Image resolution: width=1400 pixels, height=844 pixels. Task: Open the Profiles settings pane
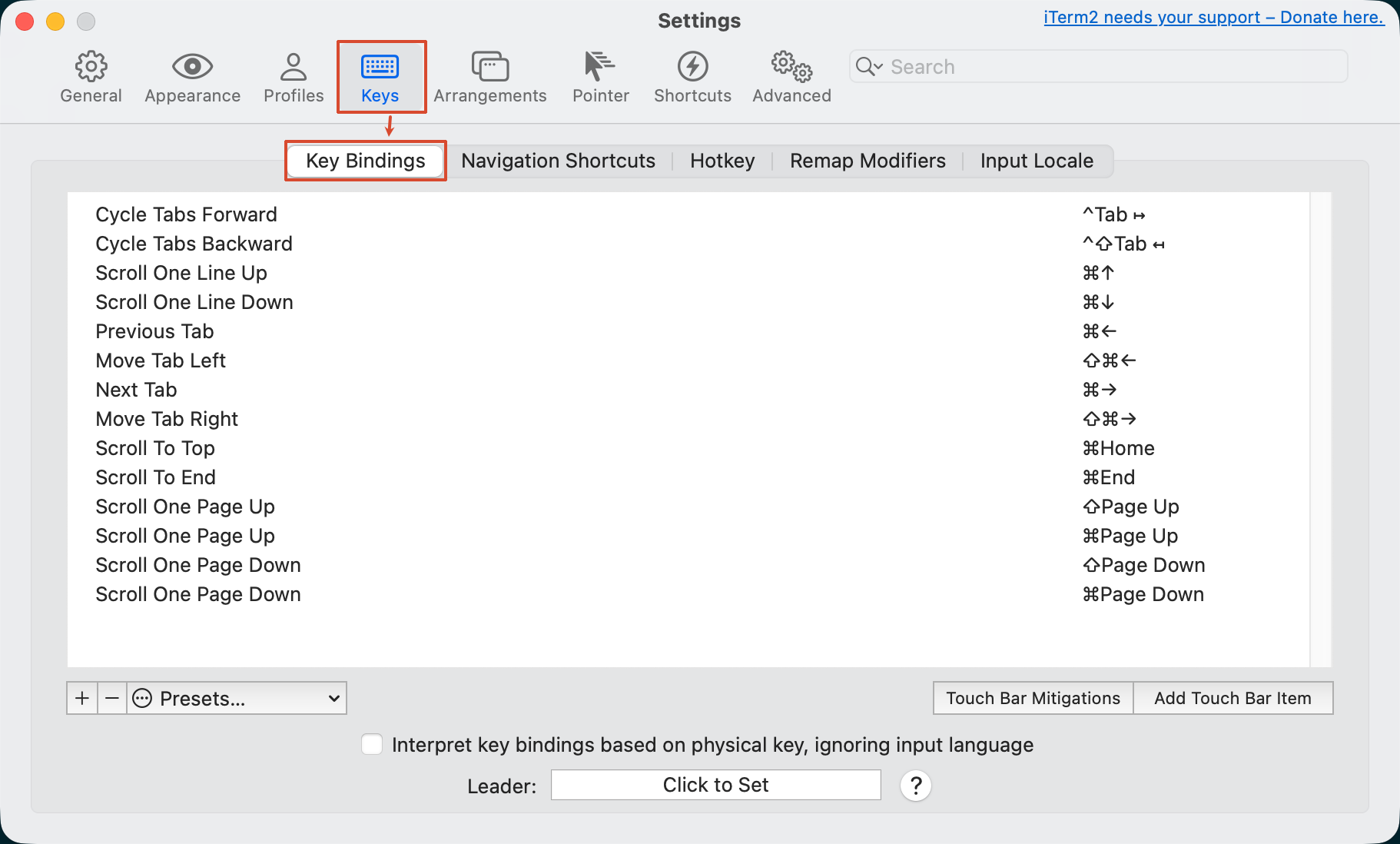pyautogui.click(x=294, y=78)
